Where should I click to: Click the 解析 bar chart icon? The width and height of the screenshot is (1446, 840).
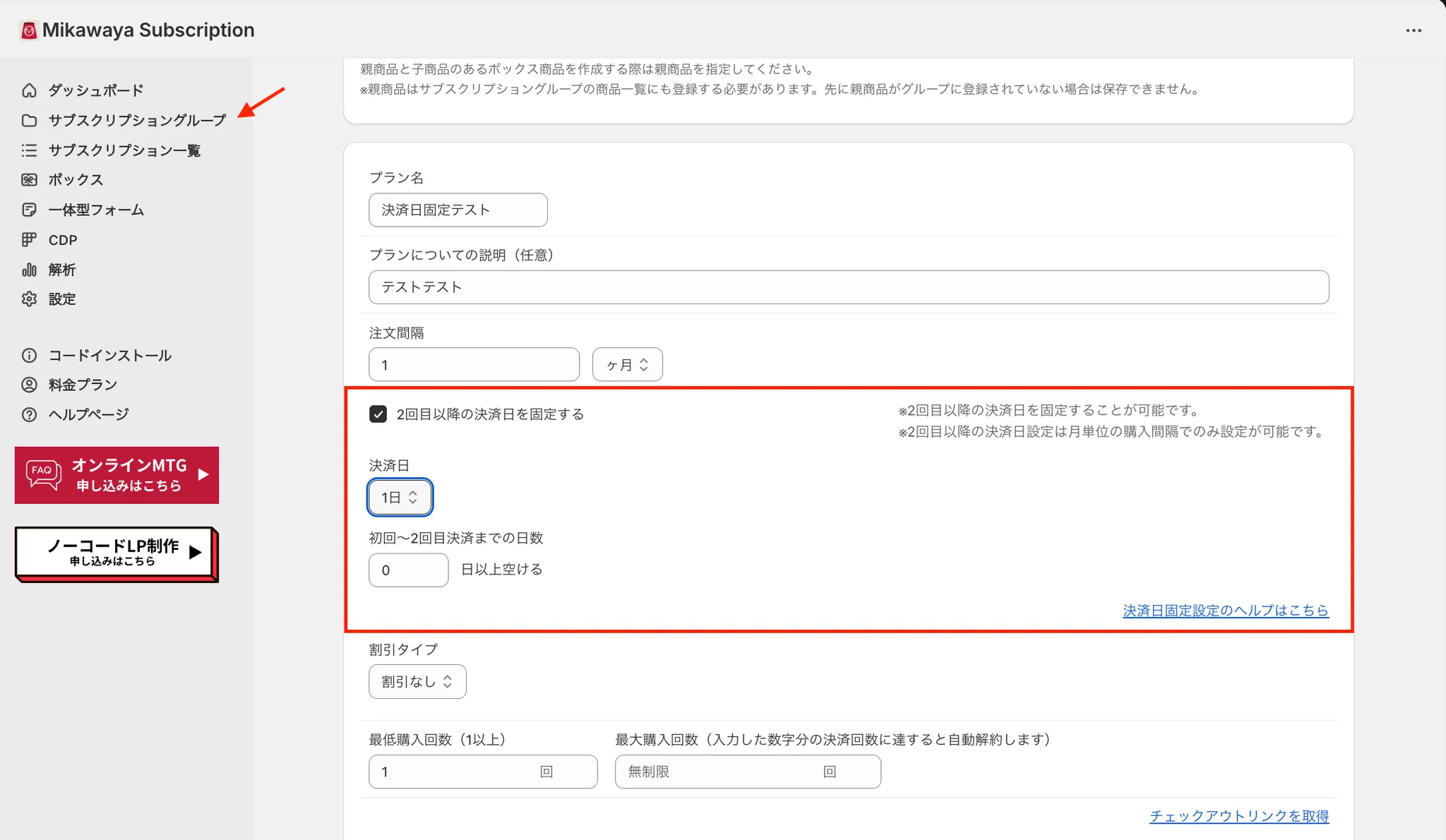coord(29,270)
